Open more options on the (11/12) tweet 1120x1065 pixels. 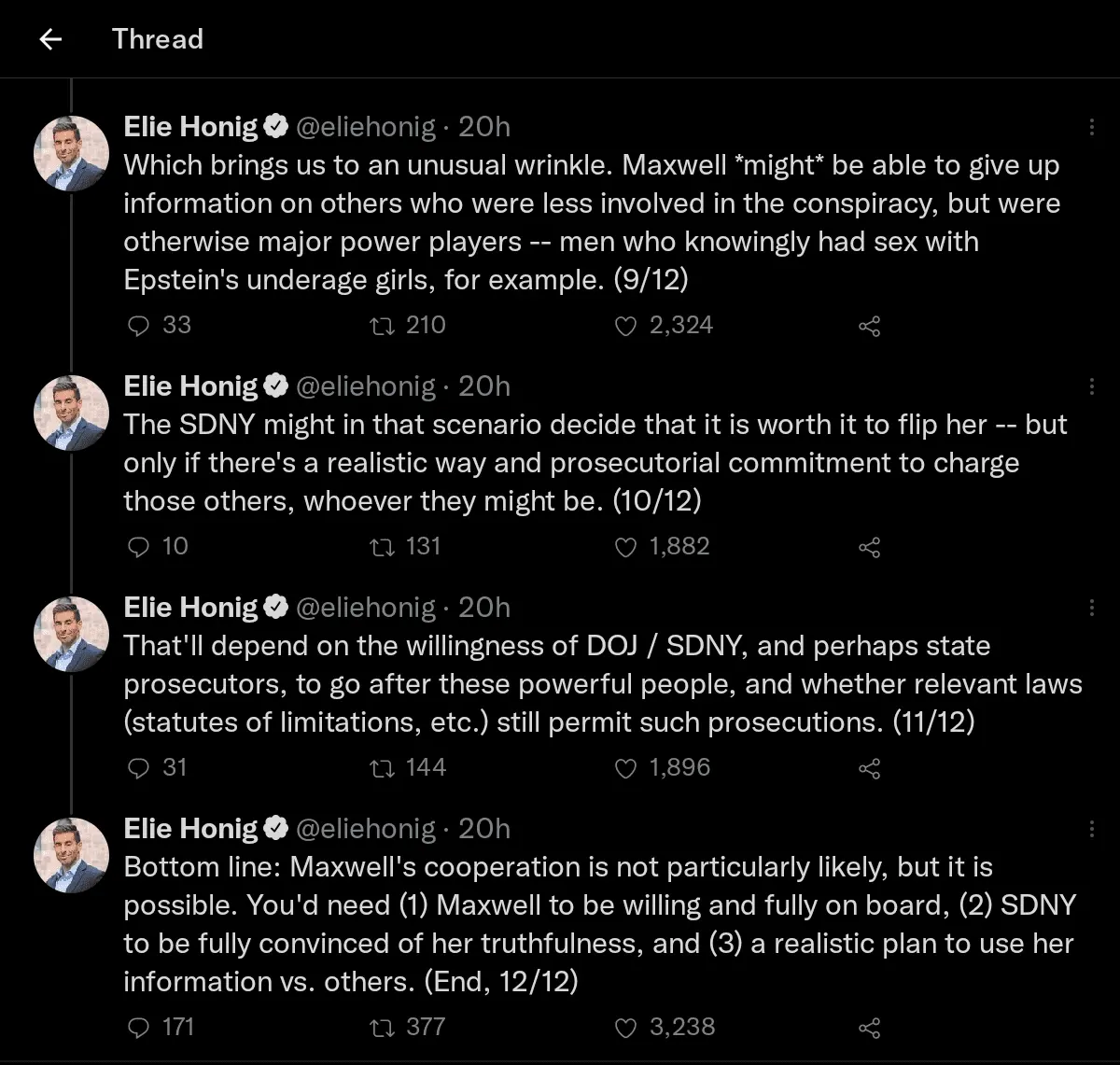[1091, 608]
